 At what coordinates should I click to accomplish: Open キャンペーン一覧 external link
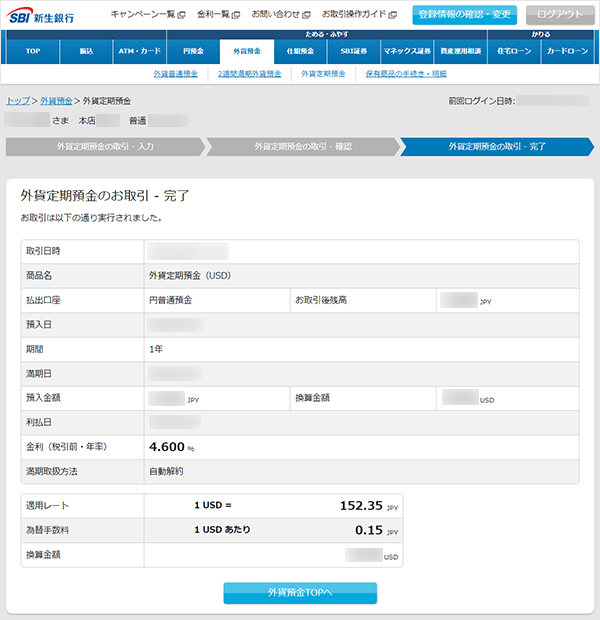tap(147, 15)
